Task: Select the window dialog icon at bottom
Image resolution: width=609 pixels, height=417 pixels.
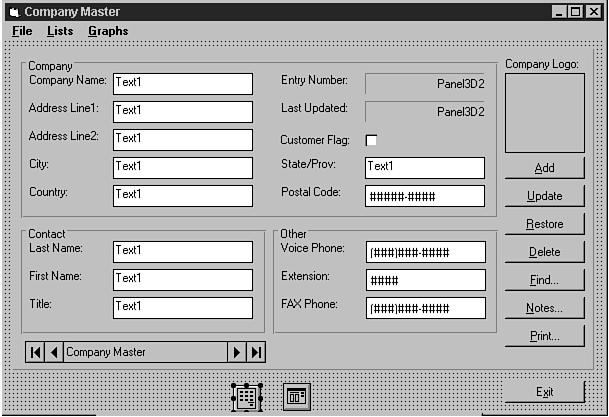Action: coord(297,396)
